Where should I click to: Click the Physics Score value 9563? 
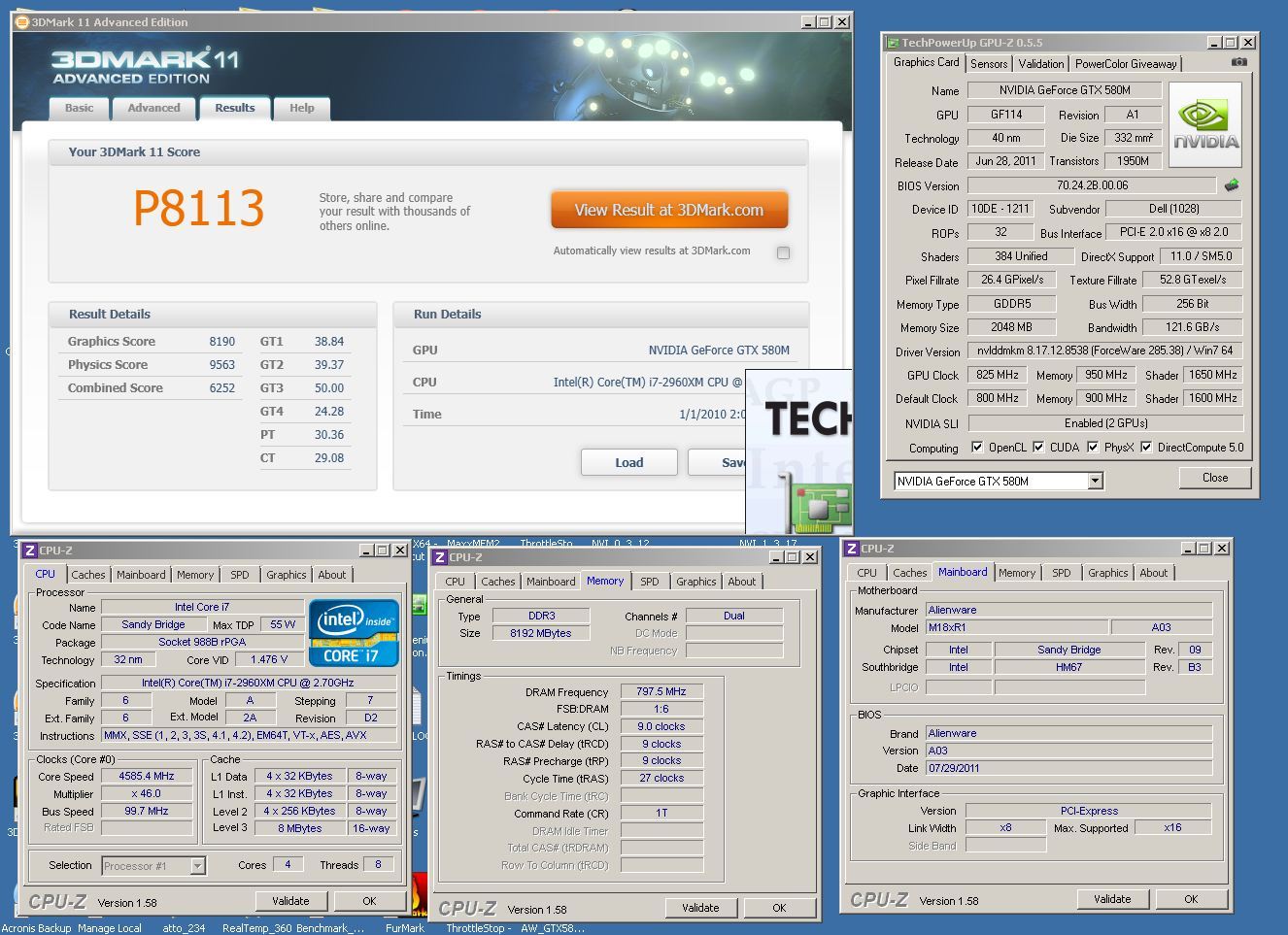point(222,365)
